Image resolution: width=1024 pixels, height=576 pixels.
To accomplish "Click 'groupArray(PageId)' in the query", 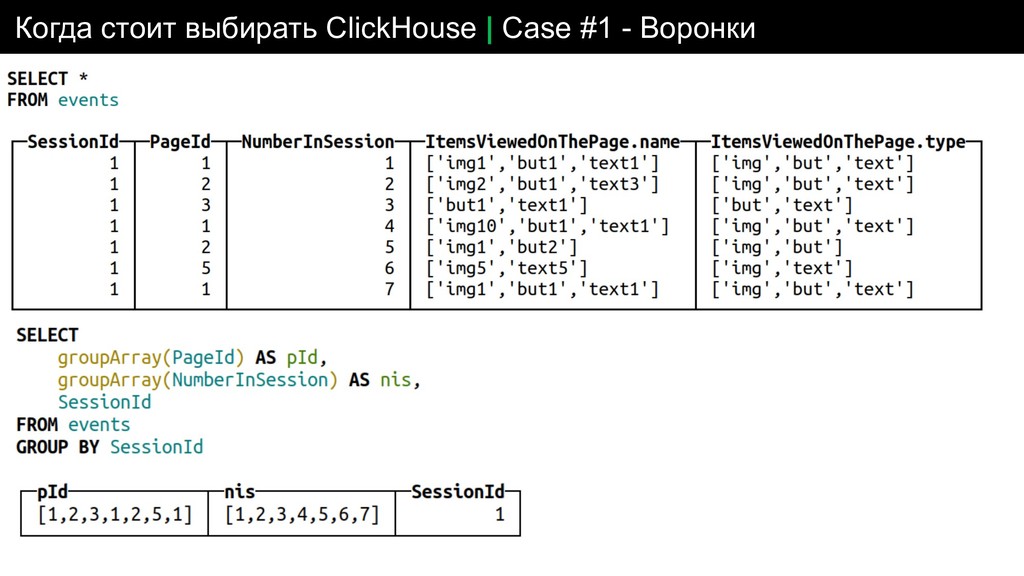I will [x=151, y=358].
